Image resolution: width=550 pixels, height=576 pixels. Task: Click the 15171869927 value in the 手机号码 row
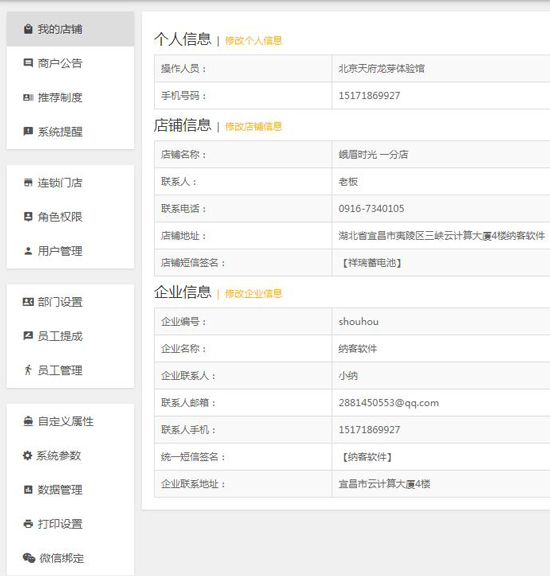369,96
